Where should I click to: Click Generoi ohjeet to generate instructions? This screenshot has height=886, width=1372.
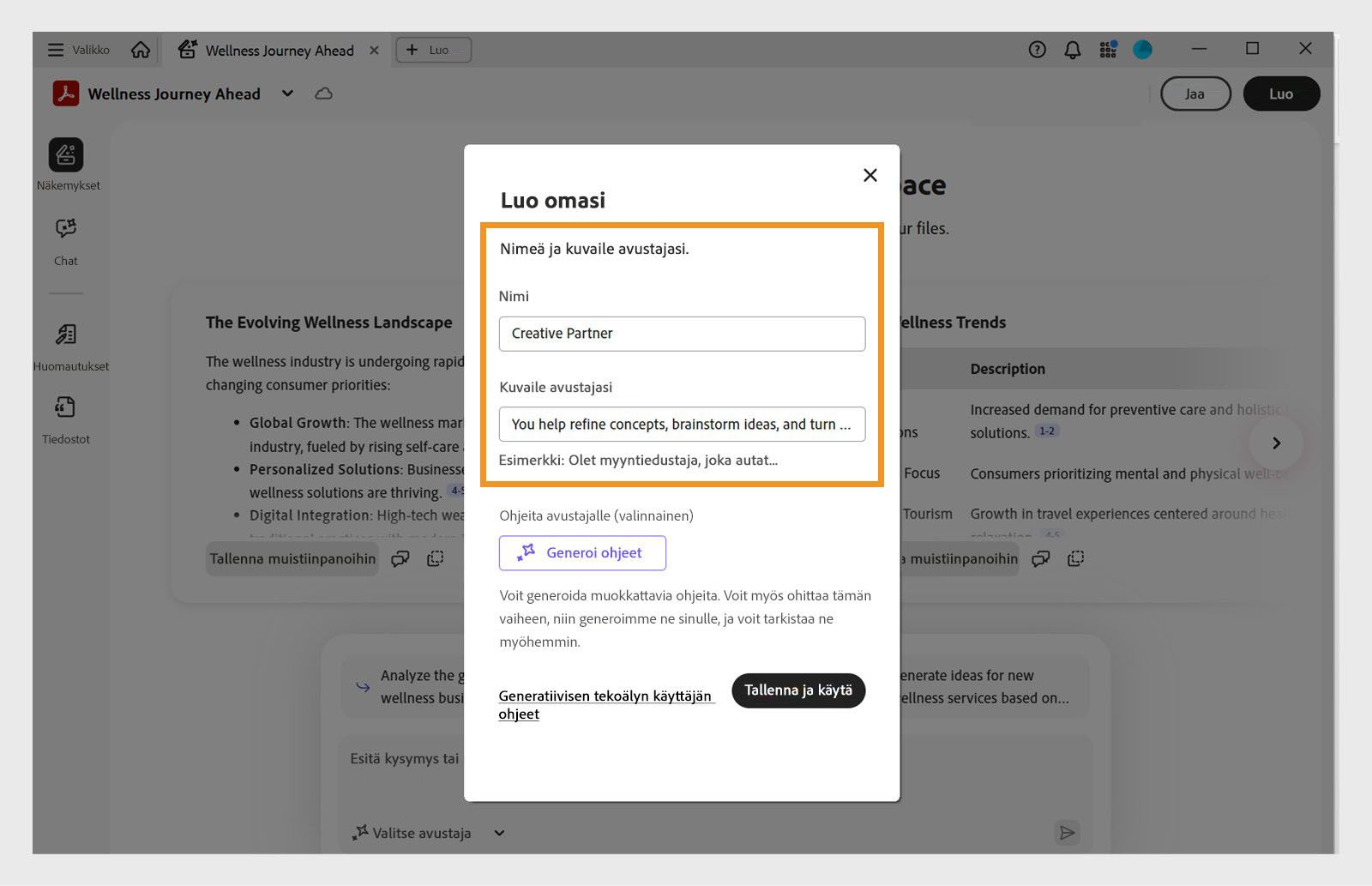click(x=582, y=553)
